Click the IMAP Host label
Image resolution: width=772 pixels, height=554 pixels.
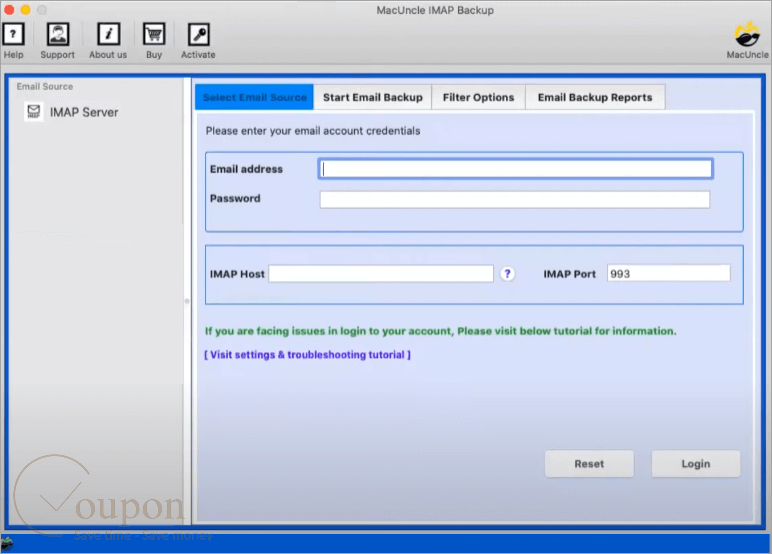(x=237, y=274)
